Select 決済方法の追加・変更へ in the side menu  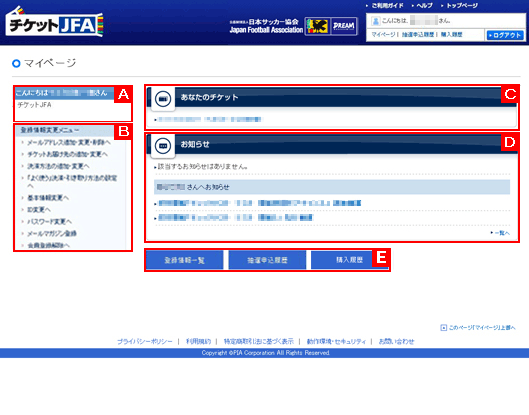point(58,166)
